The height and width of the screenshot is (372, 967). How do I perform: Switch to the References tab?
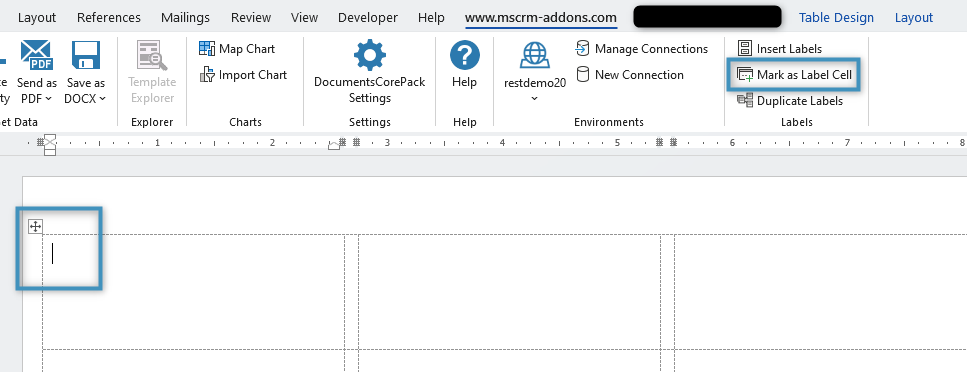tap(109, 17)
